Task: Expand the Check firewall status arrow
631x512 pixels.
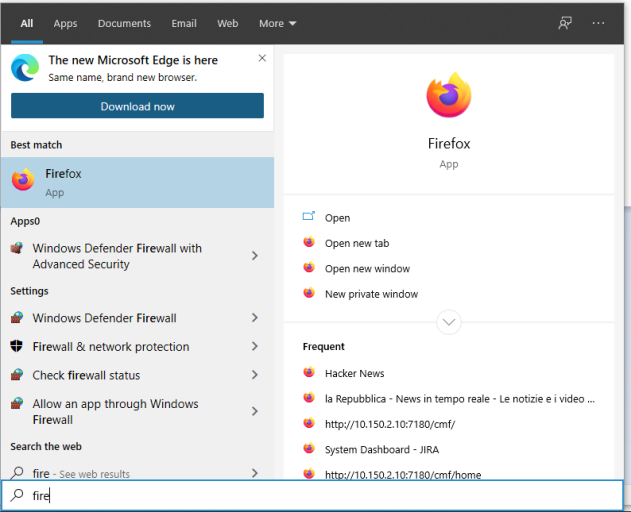Action: (x=254, y=375)
